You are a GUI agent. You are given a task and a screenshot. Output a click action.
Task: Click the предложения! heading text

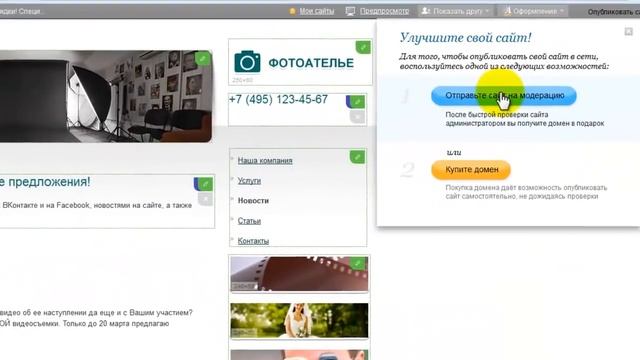pos(45,182)
